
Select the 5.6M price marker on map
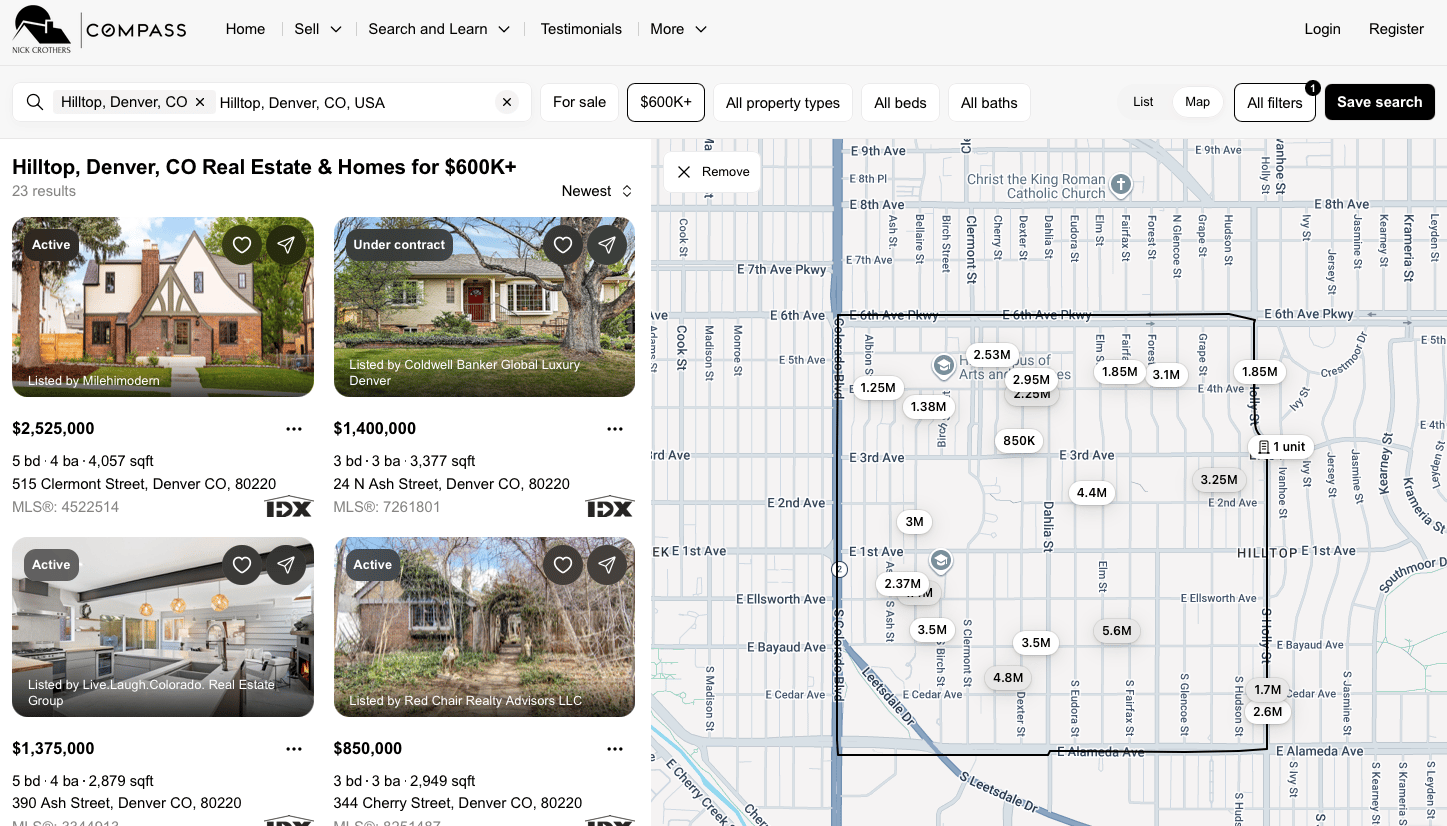tap(1116, 631)
